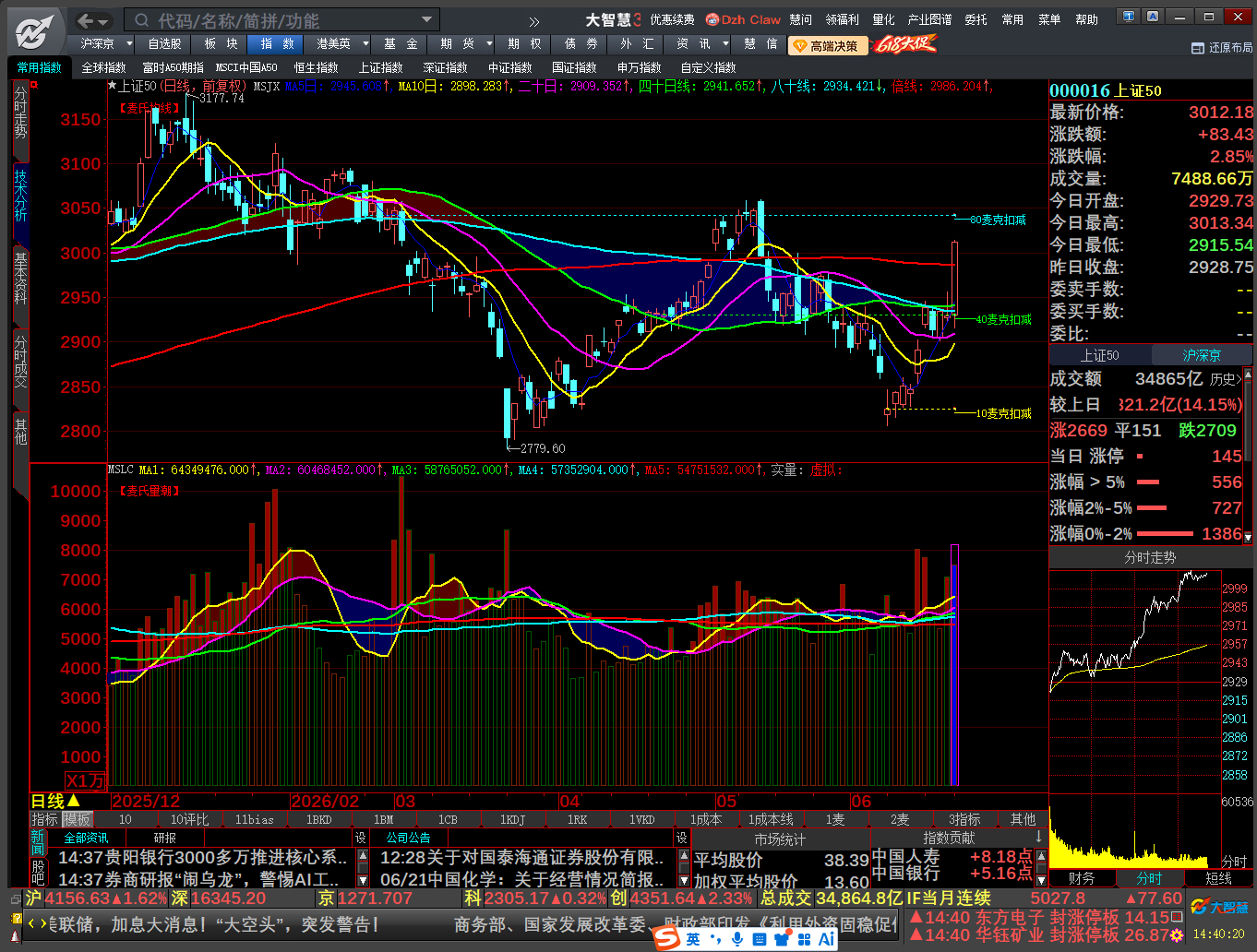Switch to the 自定义指数 tab
This screenshot has height=952, width=1257.
(708, 67)
